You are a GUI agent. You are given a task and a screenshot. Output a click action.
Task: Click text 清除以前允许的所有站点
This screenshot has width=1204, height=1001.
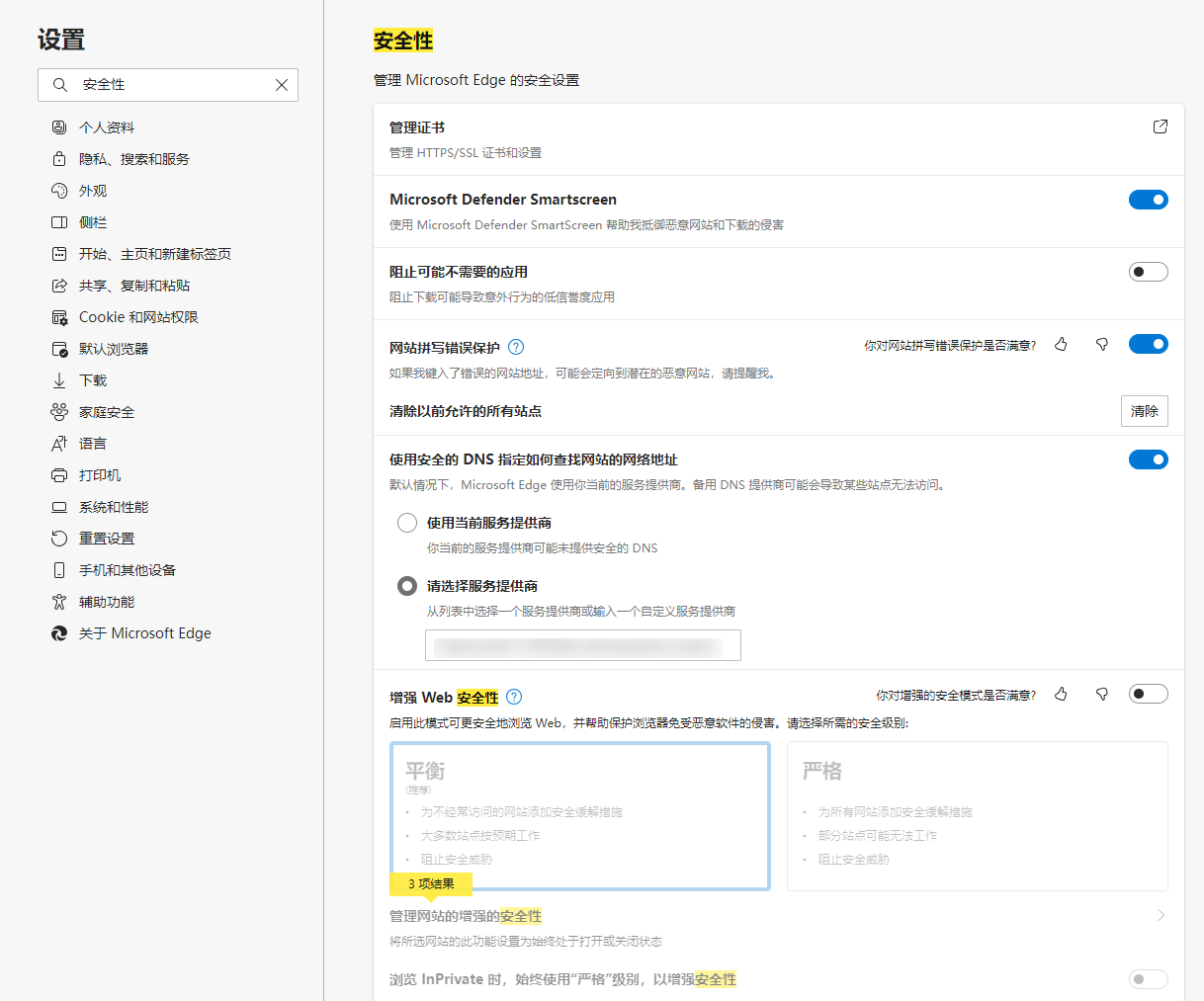[x=466, y=411]
